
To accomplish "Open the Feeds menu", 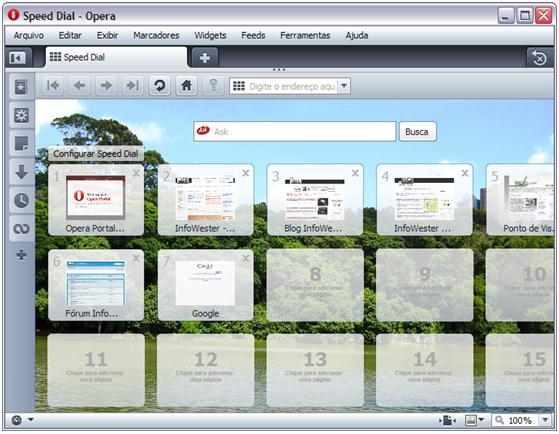I will 253,35.
